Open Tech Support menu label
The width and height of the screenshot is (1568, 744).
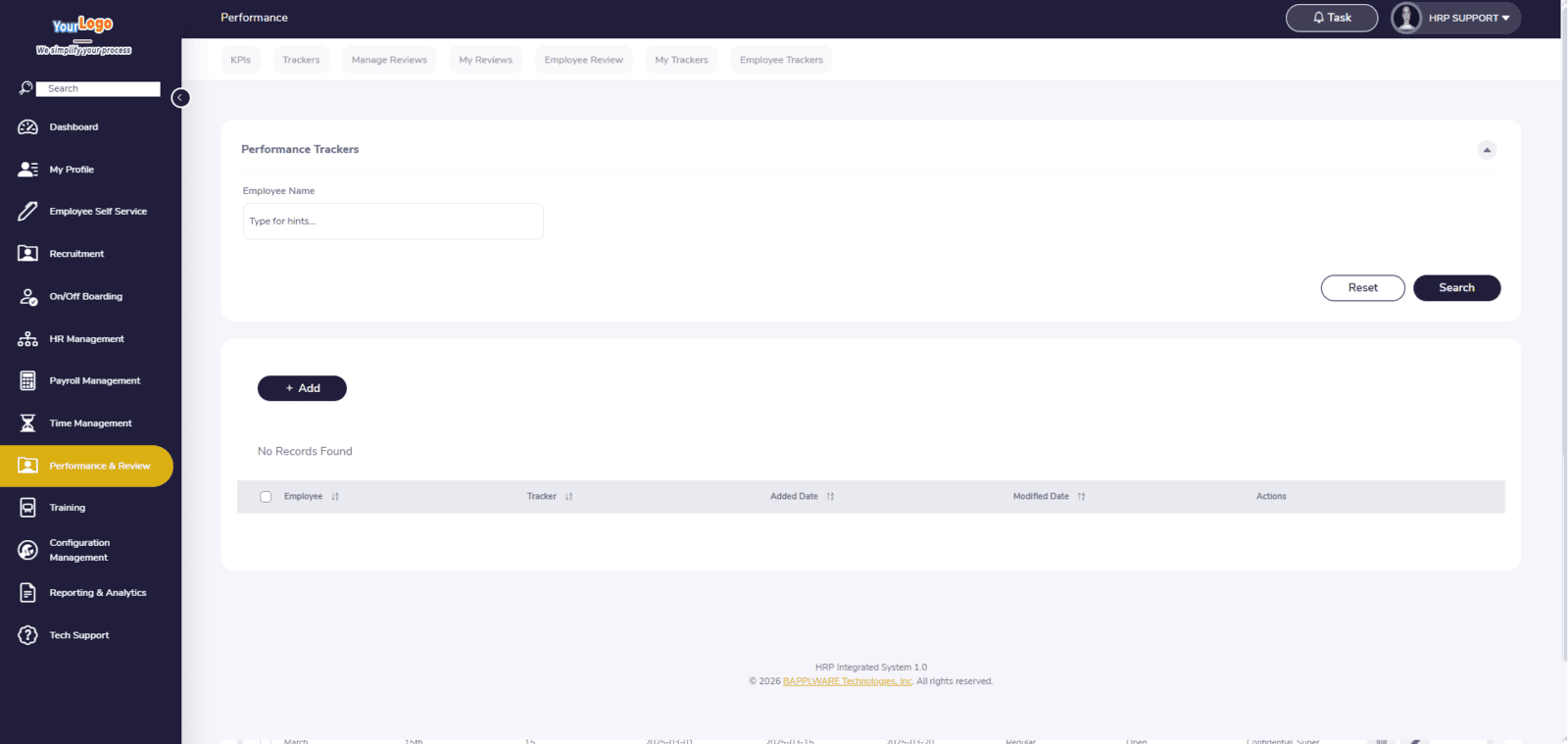[x=79, y=635]
